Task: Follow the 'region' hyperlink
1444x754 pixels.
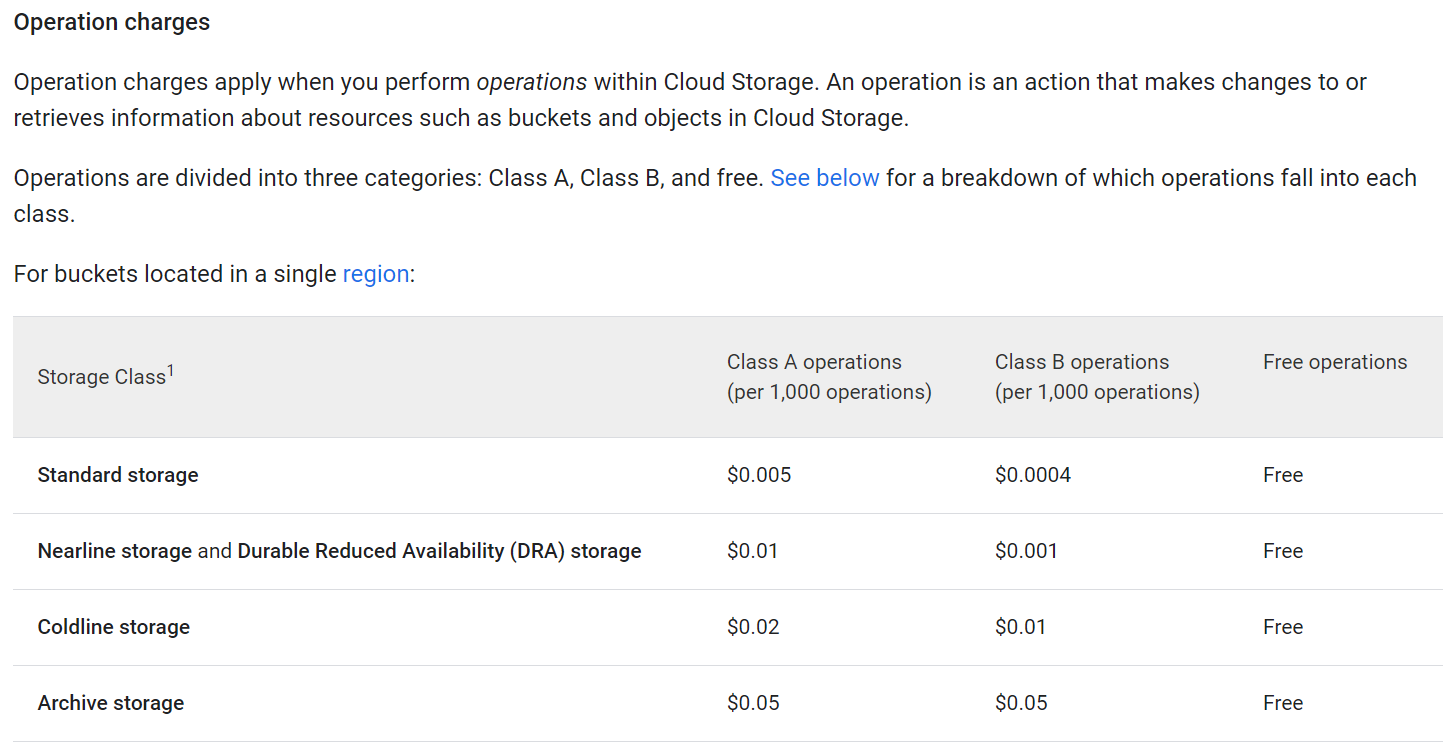Action: point(376,274)
